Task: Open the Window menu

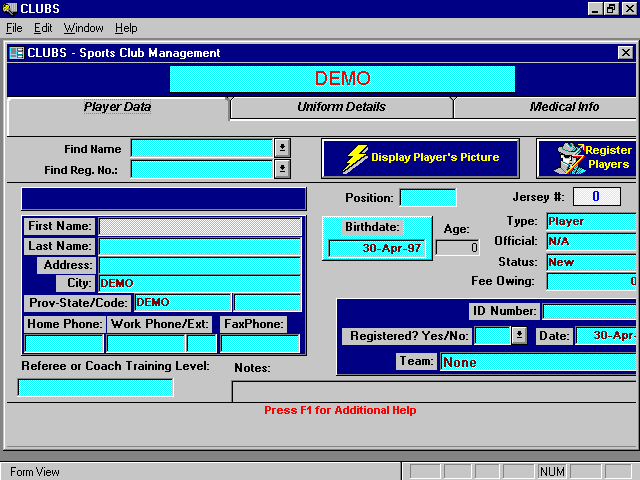Action: point(83,28)
